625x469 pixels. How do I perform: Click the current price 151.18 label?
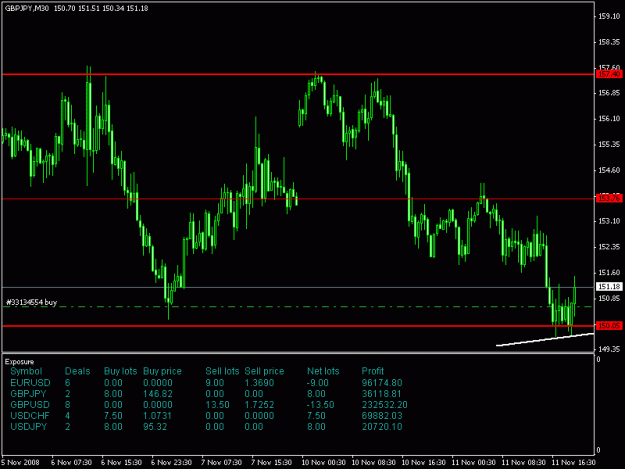(x=609, y=287)
